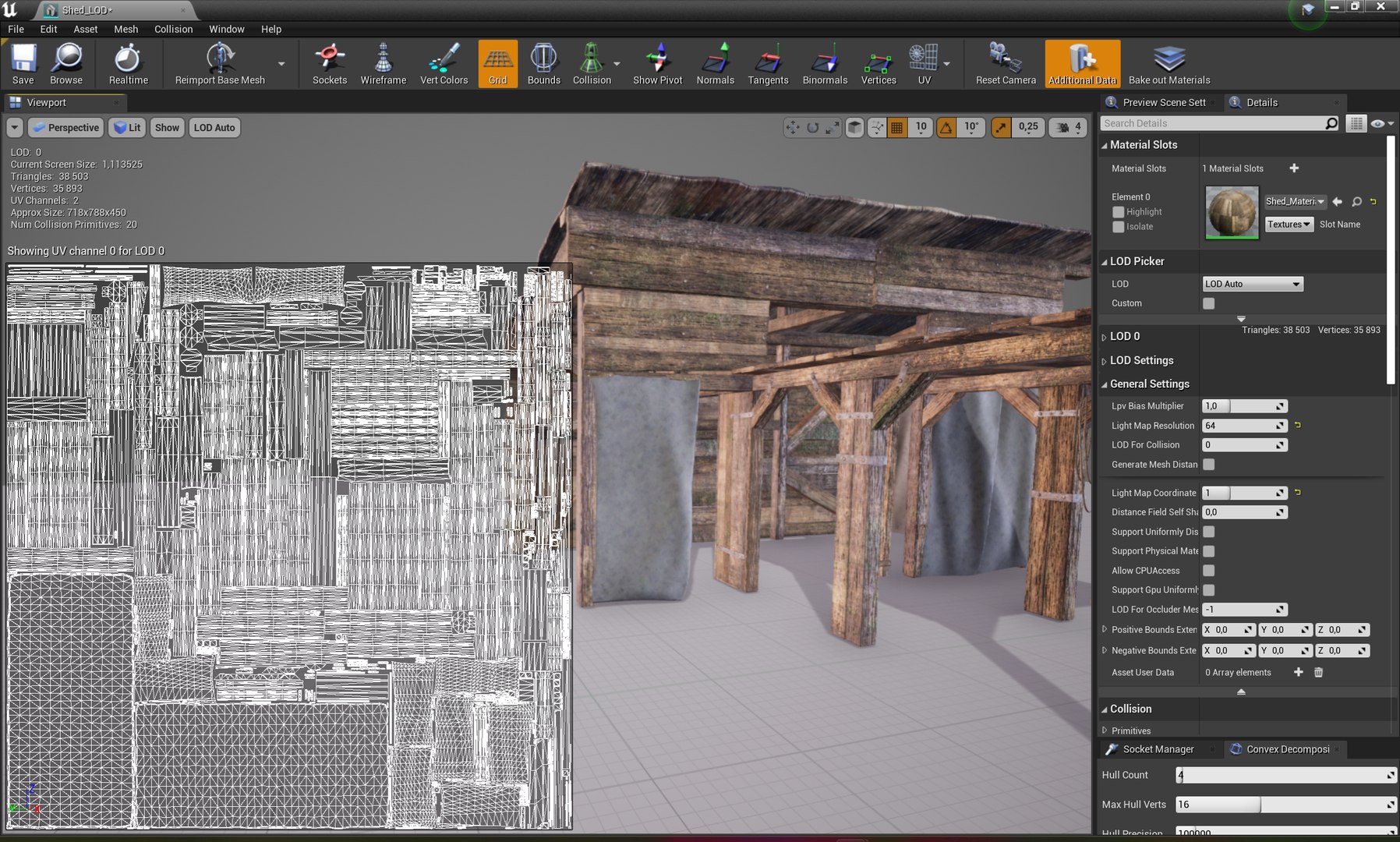Viewport: 1400px width, 842px height.
Task: Click Show Pivot icon
Action: 657,64
